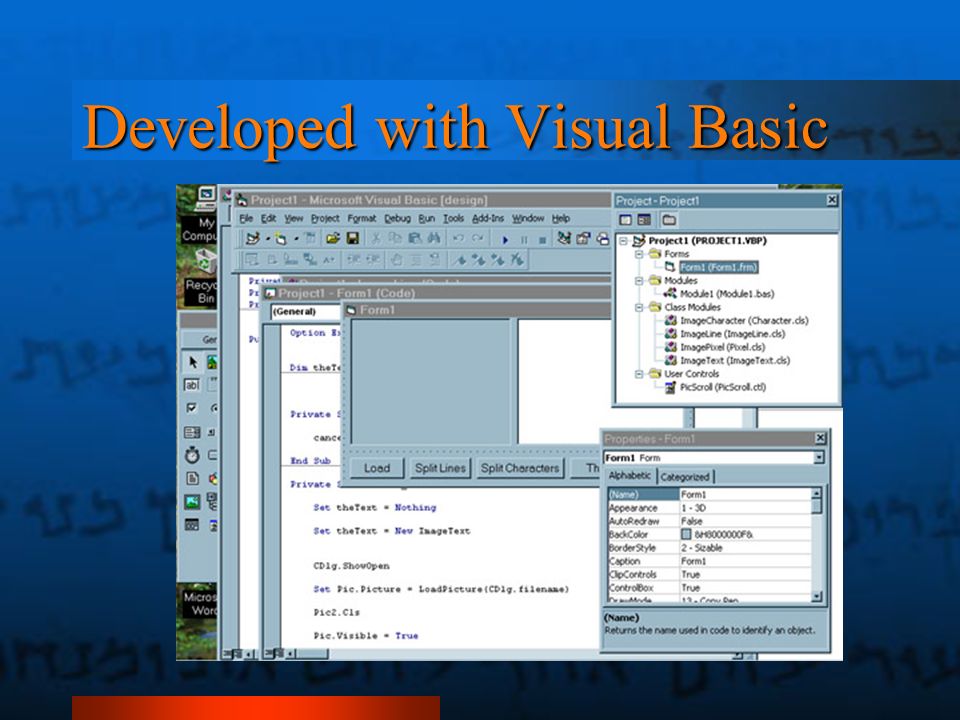Click the Load button on Form1
Screen dimensions: 960x720
point(377,468)
